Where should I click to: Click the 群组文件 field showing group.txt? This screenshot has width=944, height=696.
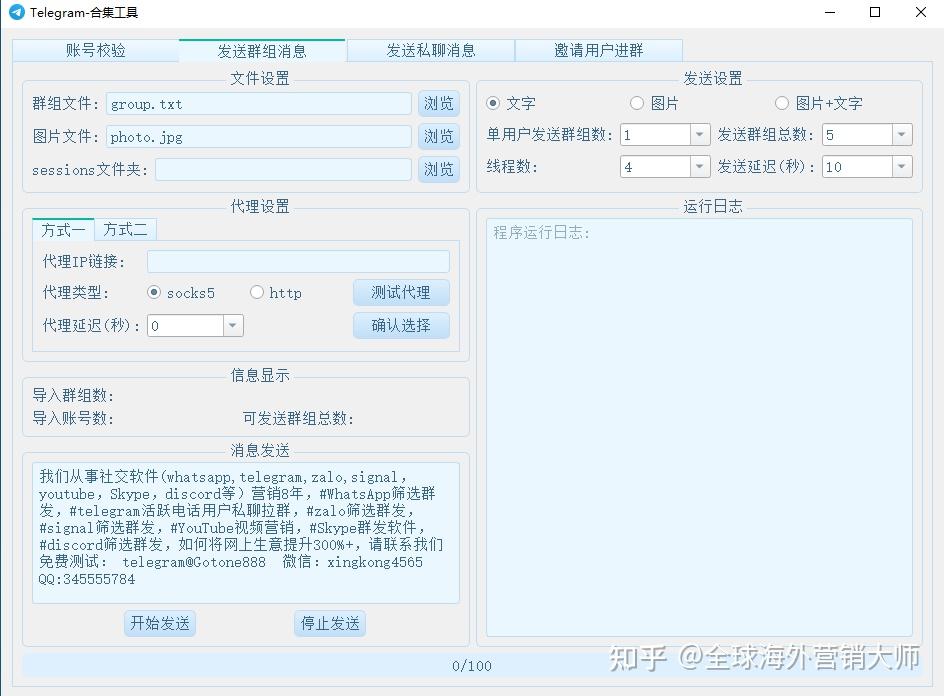pos(259,104)
